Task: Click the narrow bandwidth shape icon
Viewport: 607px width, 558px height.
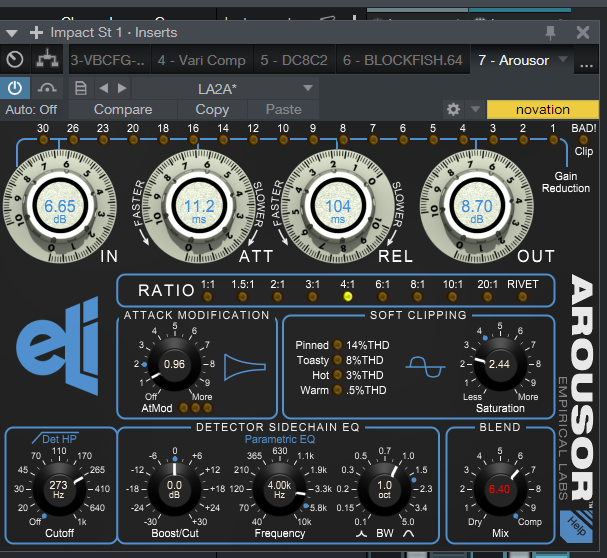Action: click(361, 534)
